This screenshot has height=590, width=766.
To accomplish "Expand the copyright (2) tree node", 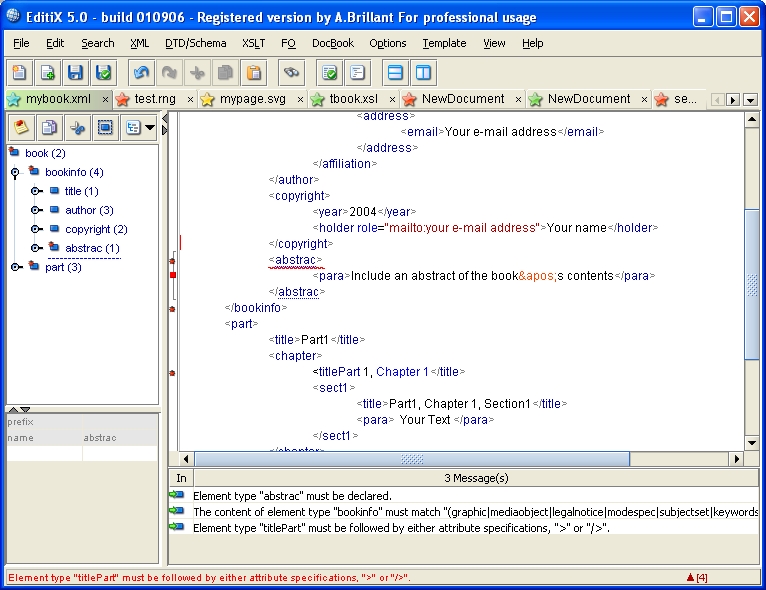I will (x=36, y=229).
